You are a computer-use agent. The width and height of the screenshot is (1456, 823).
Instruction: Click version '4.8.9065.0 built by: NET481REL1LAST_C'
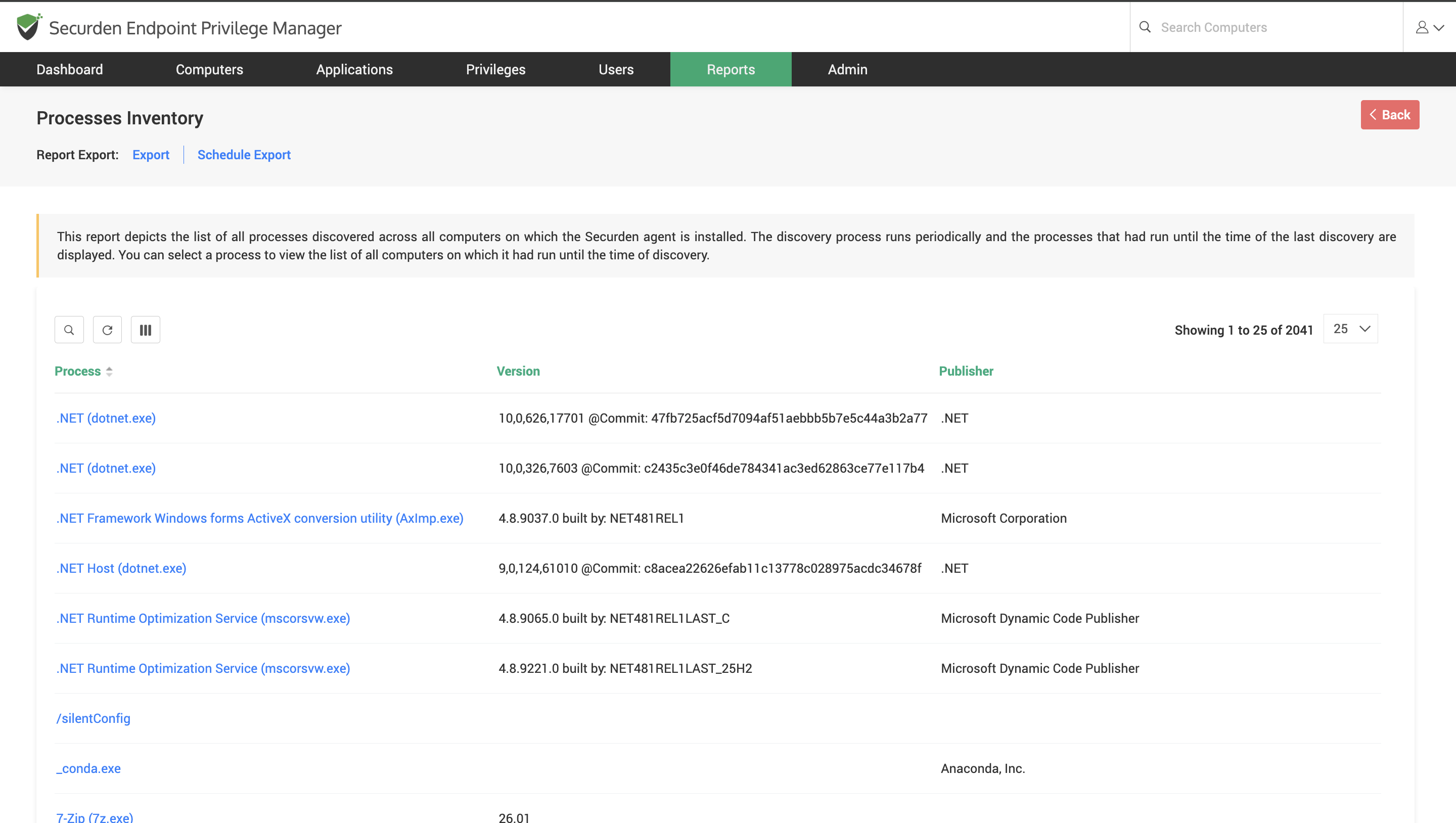(614, 618)
